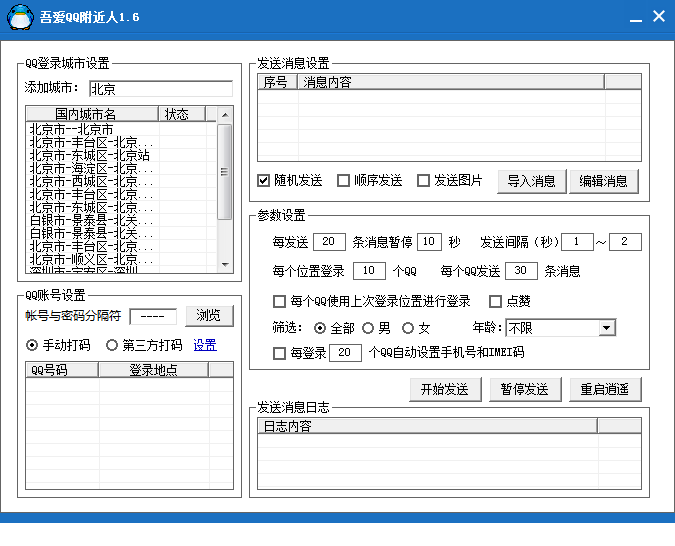Click the city list scroll down arrow

point(225,264)
